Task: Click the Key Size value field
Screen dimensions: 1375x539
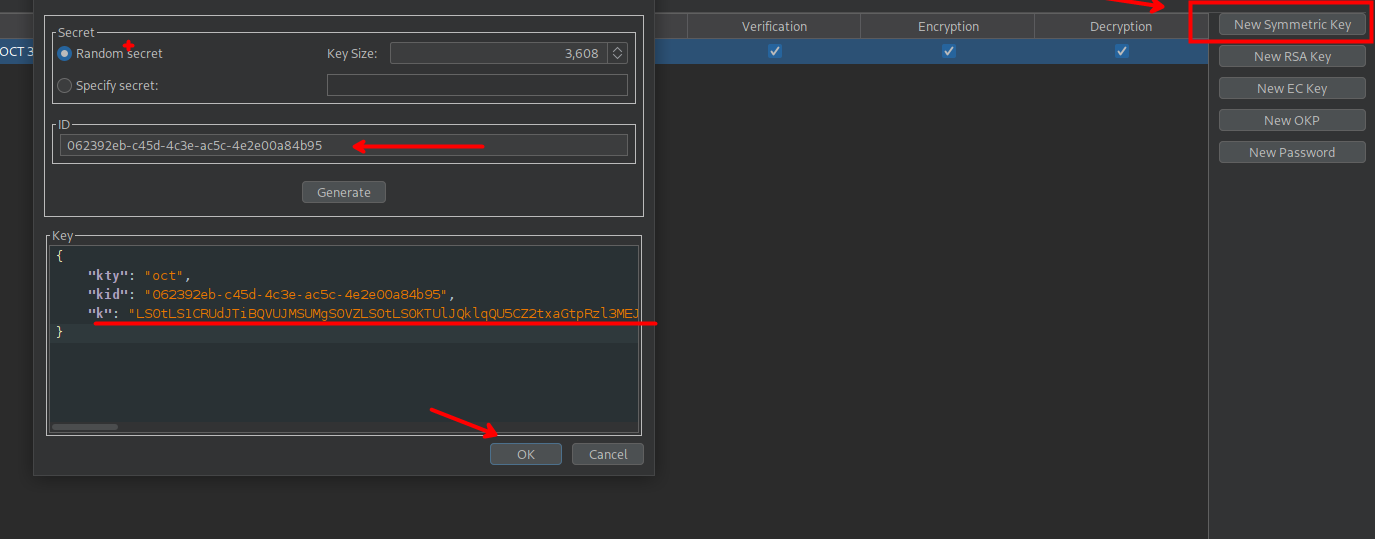Action: (x=497, y=54)
